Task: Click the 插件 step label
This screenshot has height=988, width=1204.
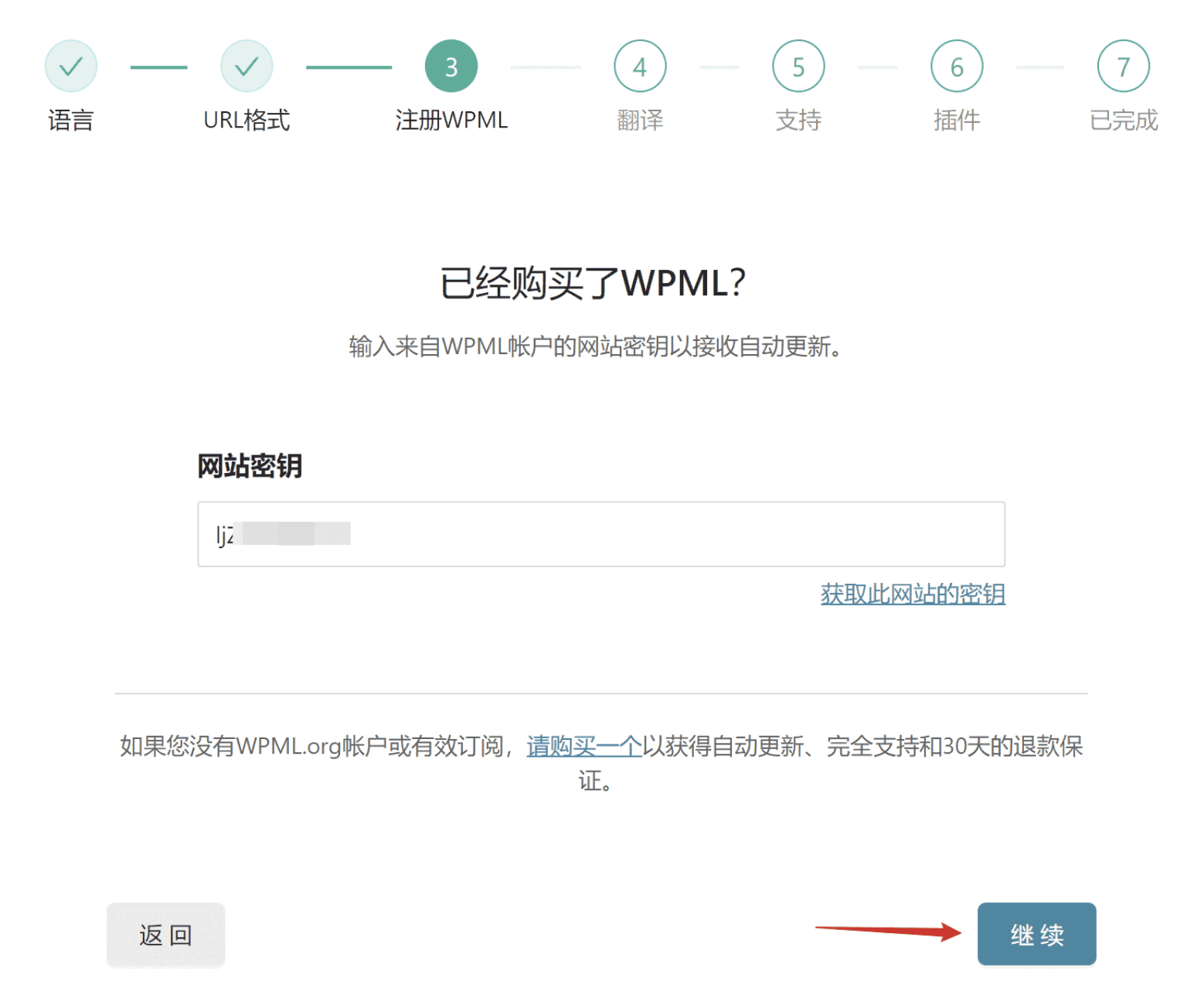Action: point(956,120)
